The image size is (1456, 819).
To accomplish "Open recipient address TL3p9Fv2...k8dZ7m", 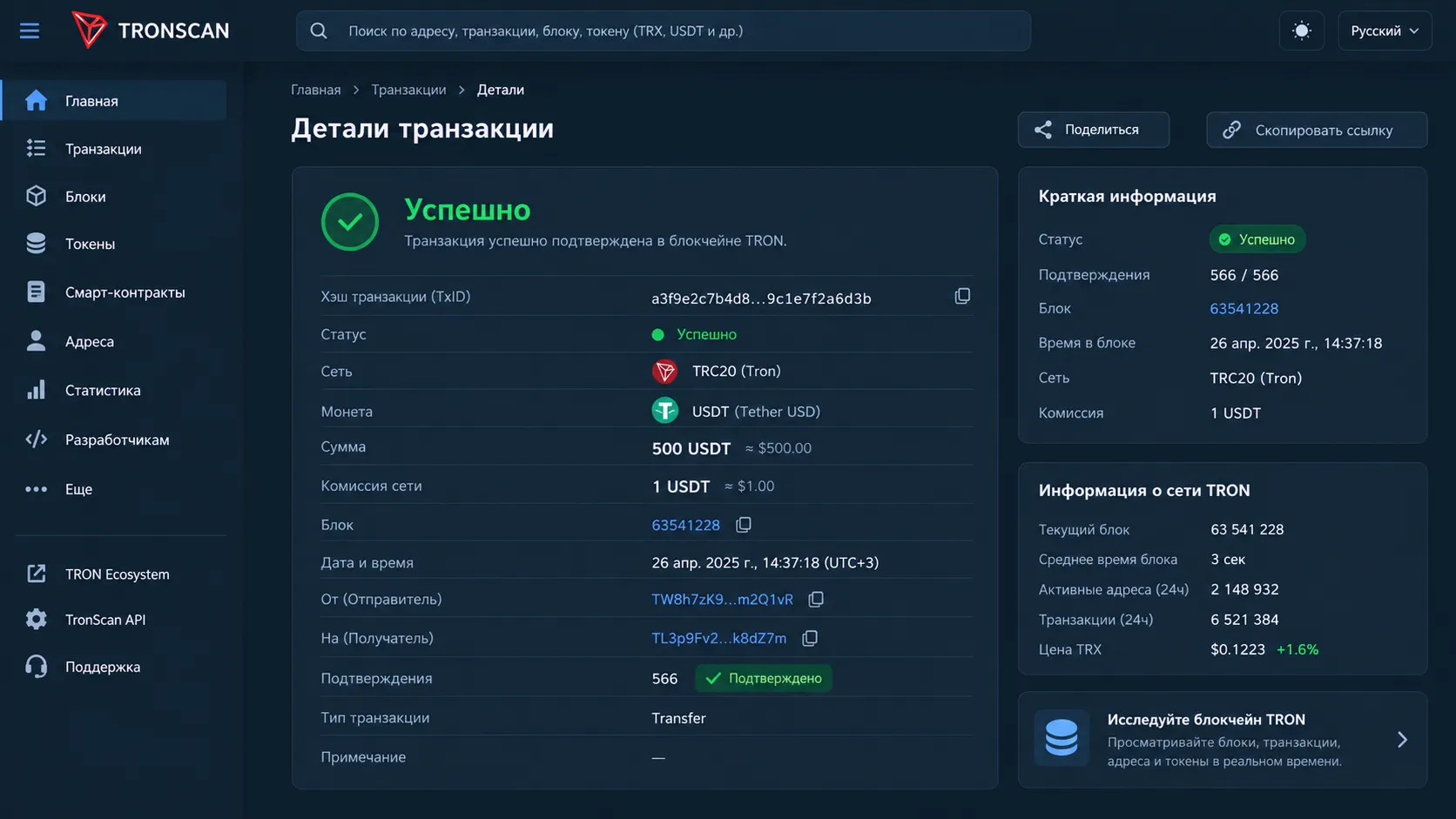I will point(719,638).
